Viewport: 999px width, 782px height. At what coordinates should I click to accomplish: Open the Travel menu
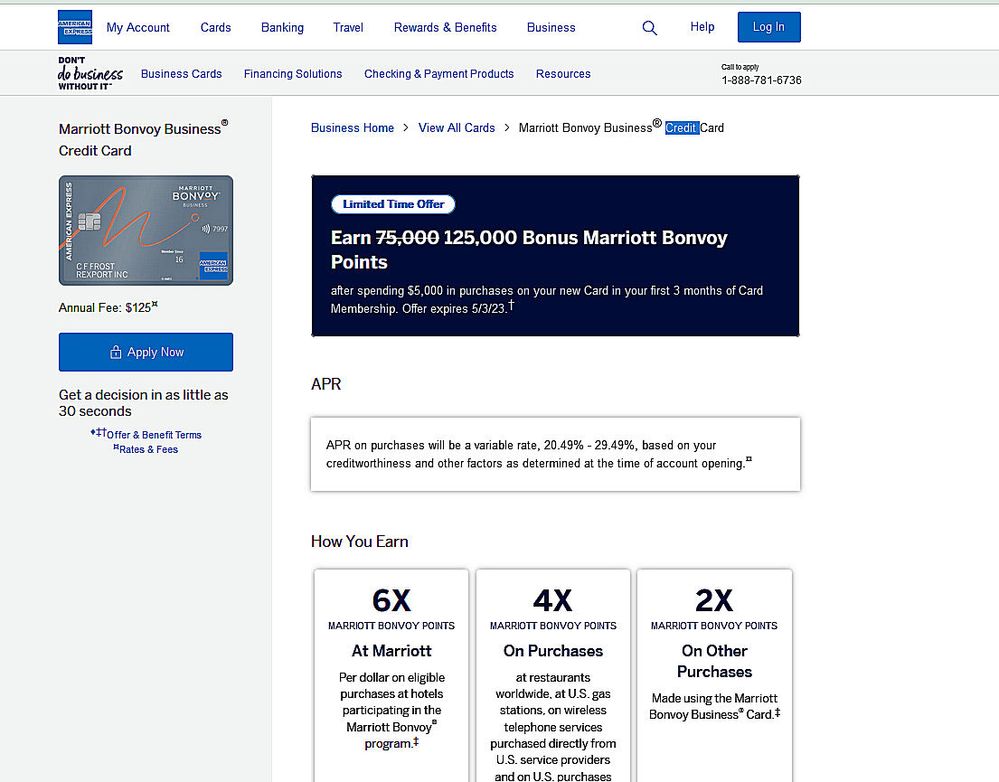[x=348, y=27]
